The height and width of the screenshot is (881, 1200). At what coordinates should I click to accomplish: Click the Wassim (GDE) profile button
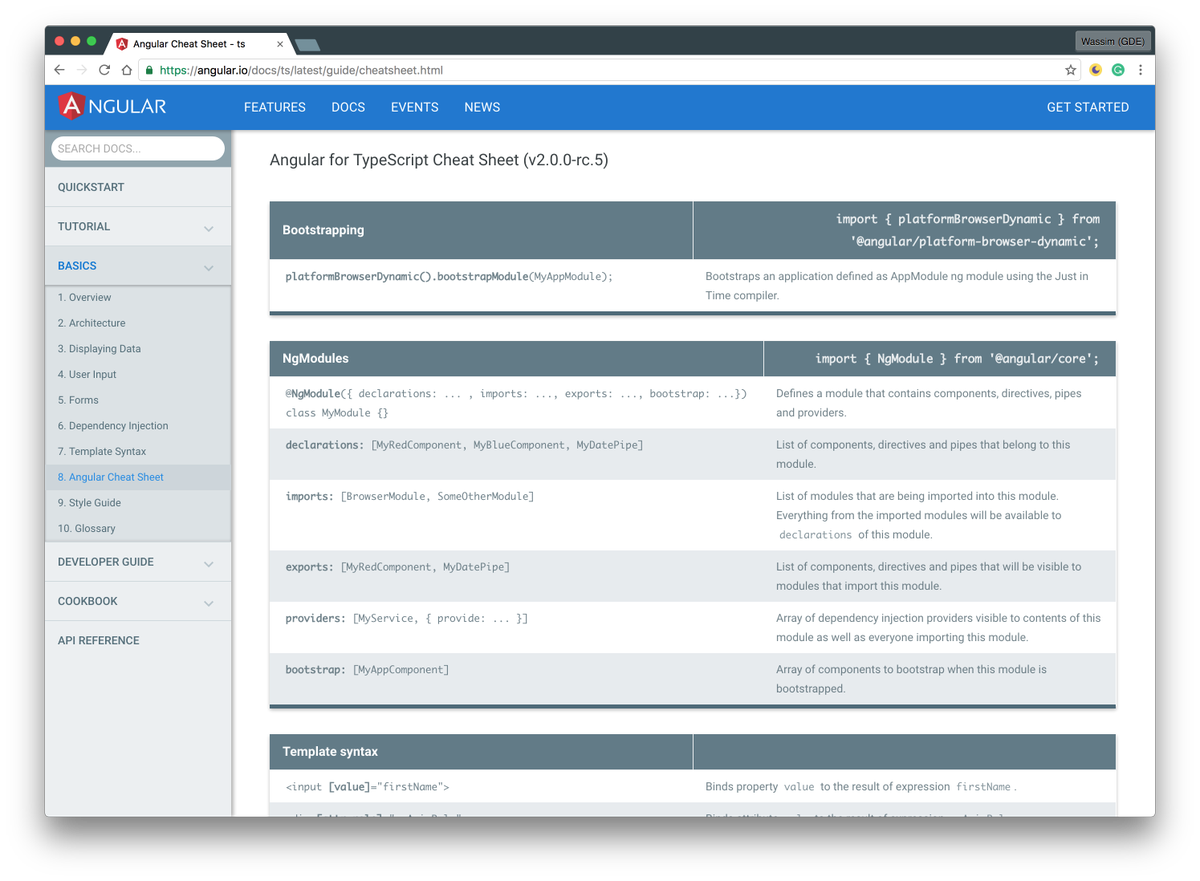point(1114,41)
